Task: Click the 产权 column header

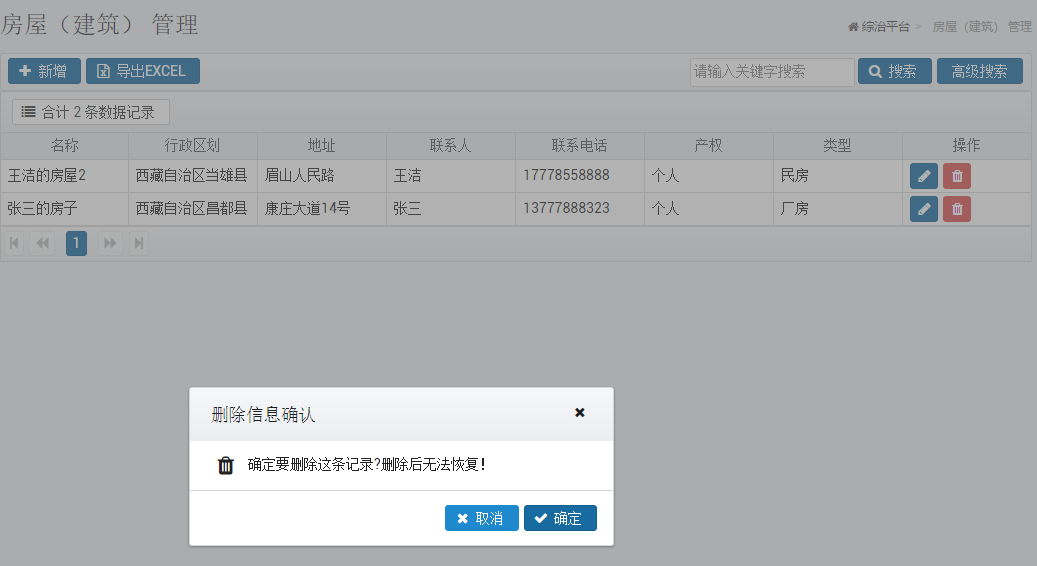Action: 708,145
